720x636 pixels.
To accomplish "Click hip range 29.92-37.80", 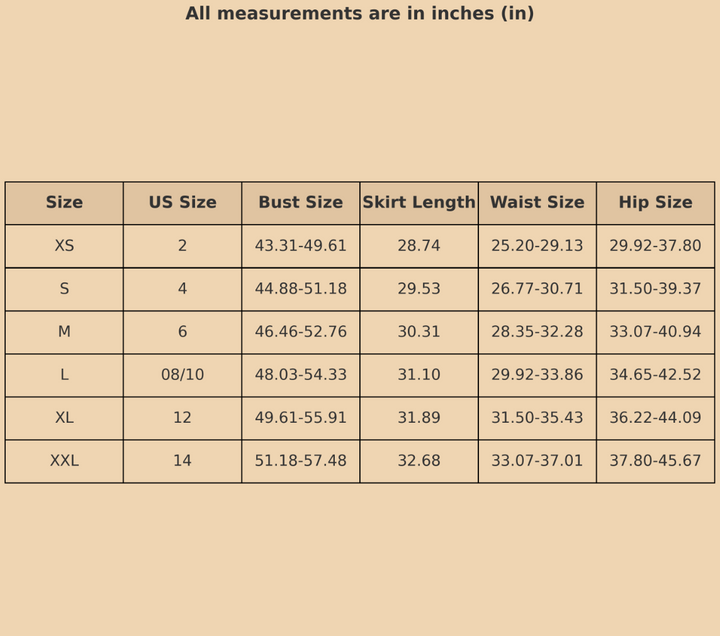I will click(655, 246).
